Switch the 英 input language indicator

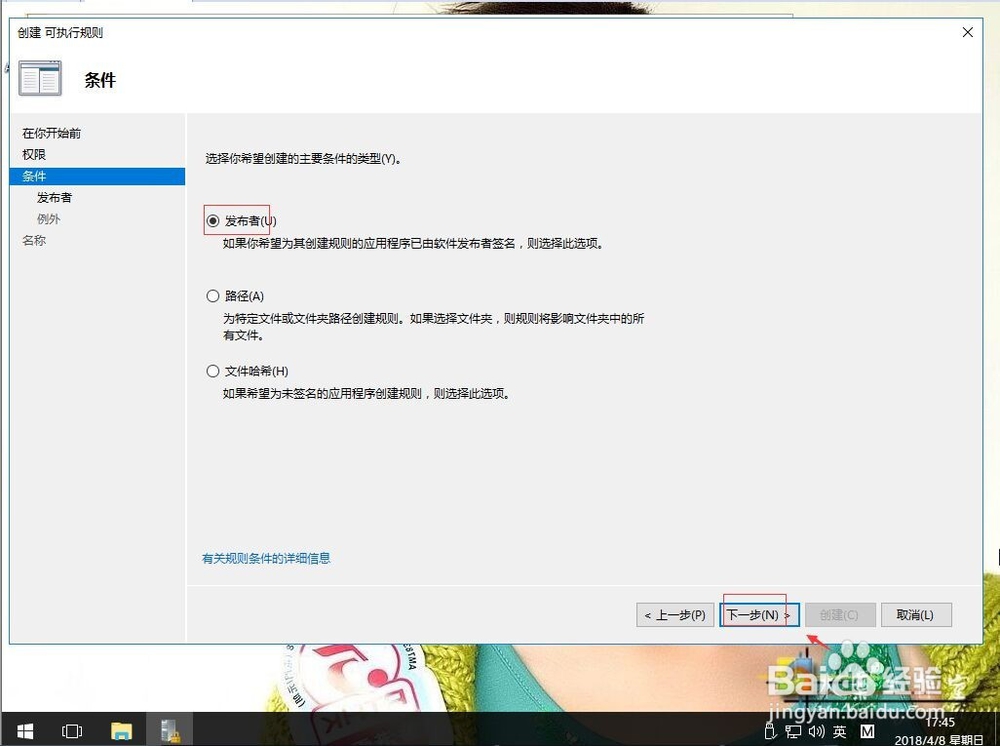pos(838,730)
